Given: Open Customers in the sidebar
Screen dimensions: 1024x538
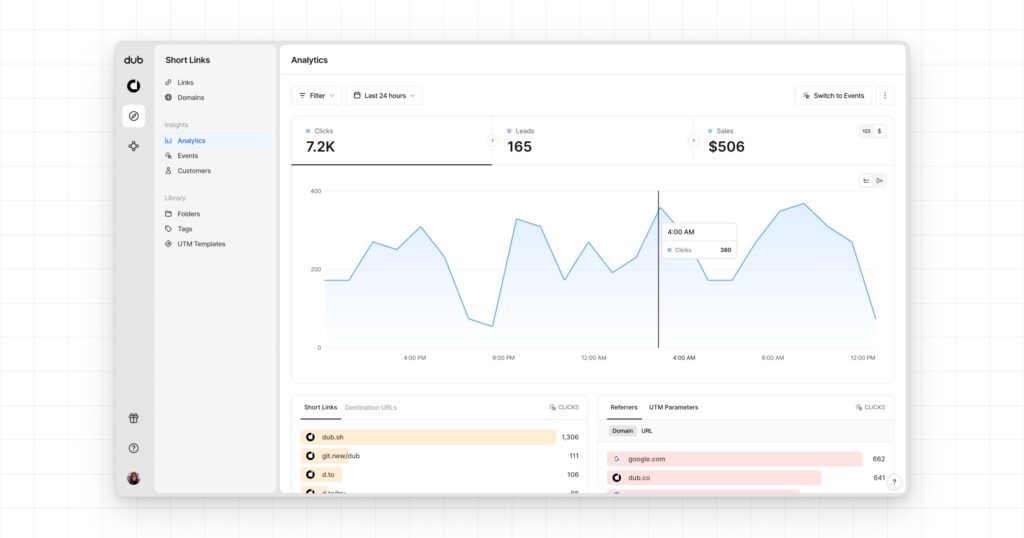Looking at the screenshot, I should point(216,170).
